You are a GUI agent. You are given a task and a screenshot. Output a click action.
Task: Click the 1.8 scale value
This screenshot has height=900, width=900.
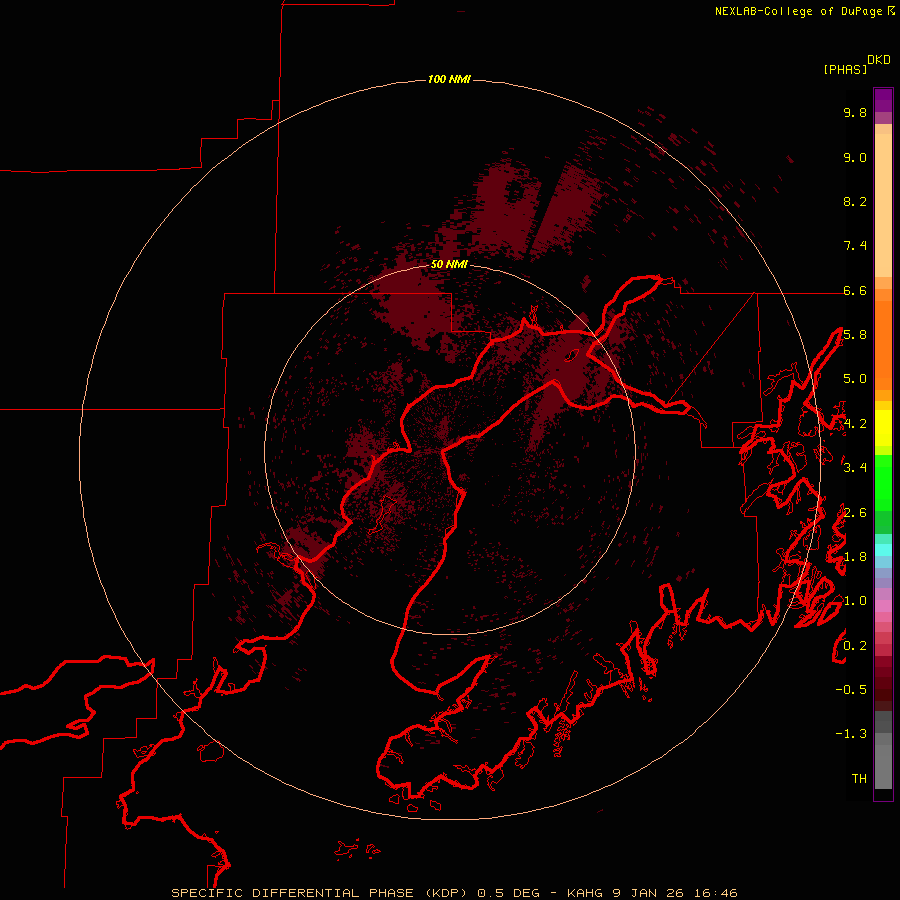pos(855,557)
